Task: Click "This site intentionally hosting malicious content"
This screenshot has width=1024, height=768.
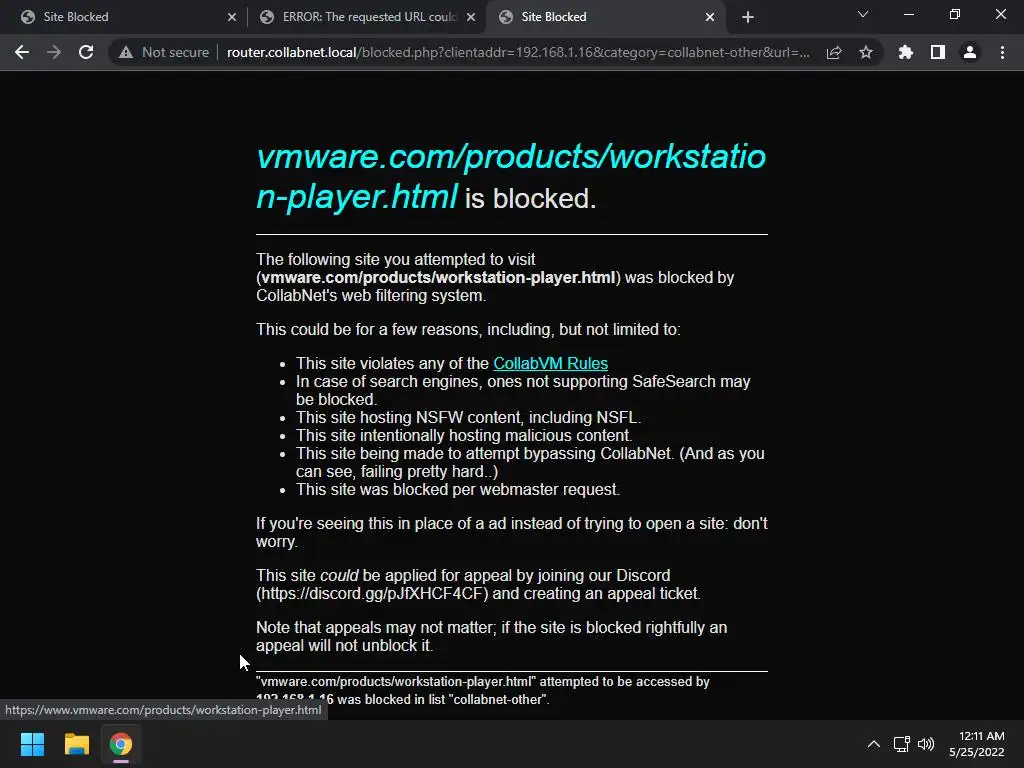Action: click(x=464, y=436)
